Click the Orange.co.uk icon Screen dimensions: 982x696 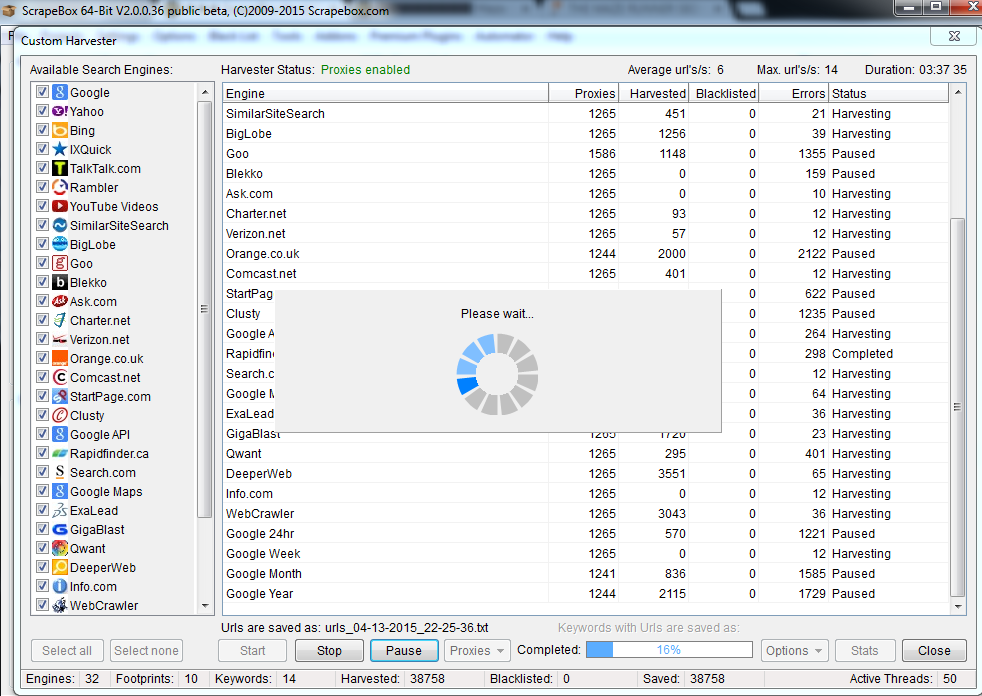click(59, 358)
